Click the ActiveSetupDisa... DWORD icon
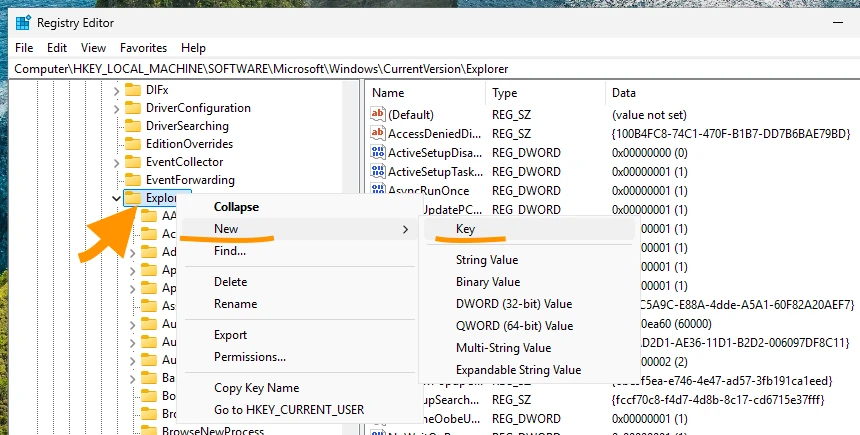This screenshot has height=435, width=860. (378, 152)
